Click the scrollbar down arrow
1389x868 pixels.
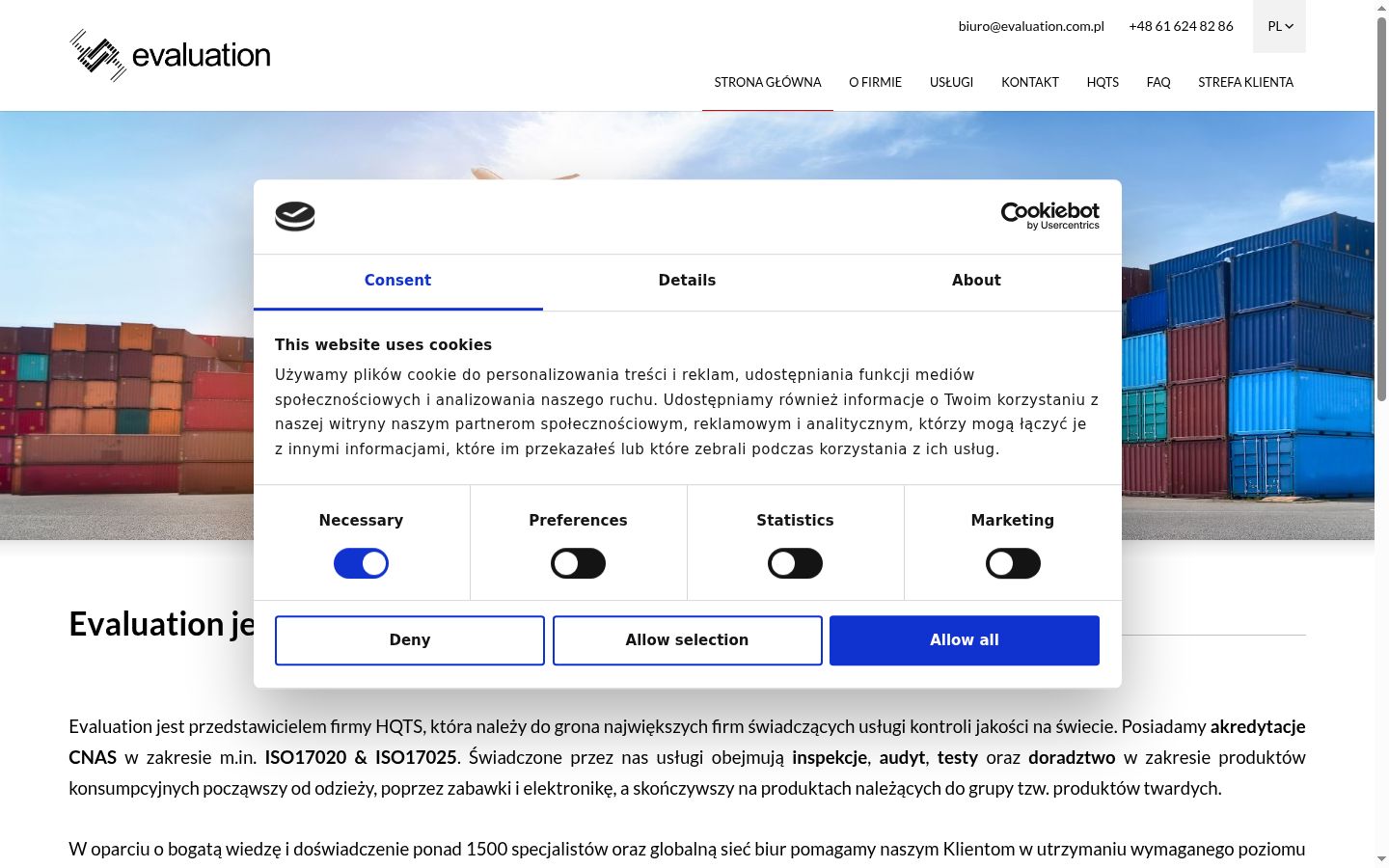(1381, 859)
